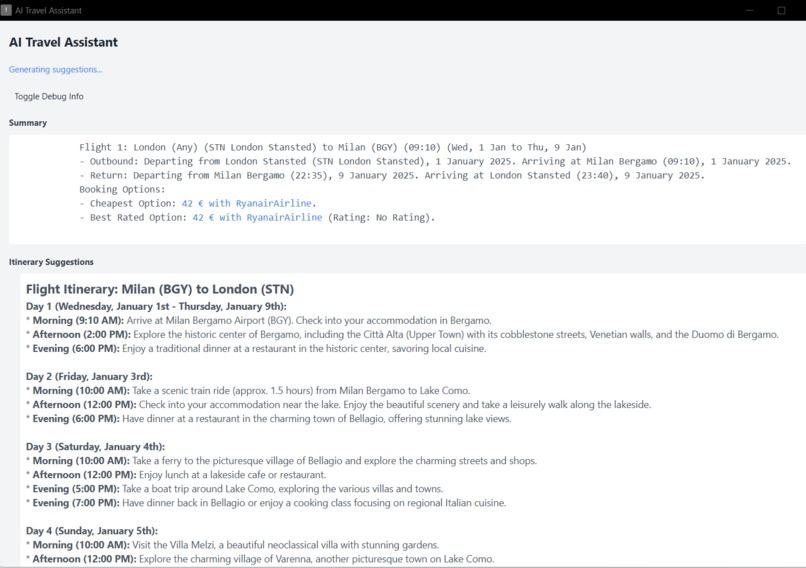Click the 'Flight Itinerary: Milan (BGY) to London (STN)' heading
The image size is (806, 568).
click(x=160, y=289)
